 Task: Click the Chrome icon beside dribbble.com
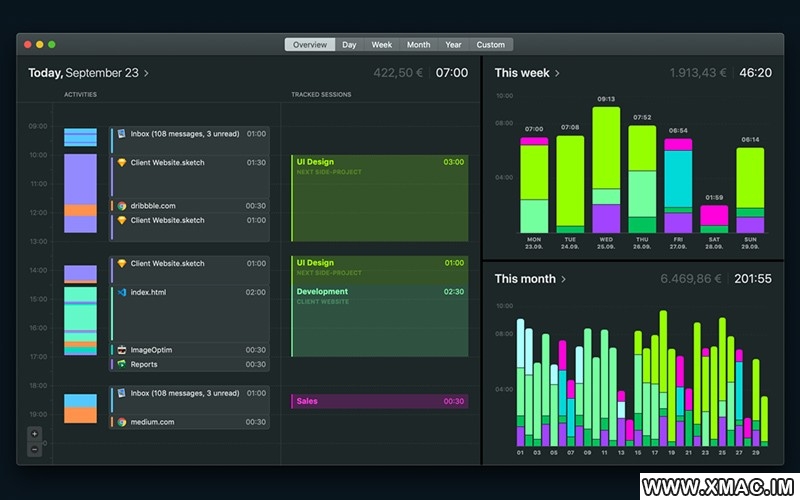coord(121,206)
